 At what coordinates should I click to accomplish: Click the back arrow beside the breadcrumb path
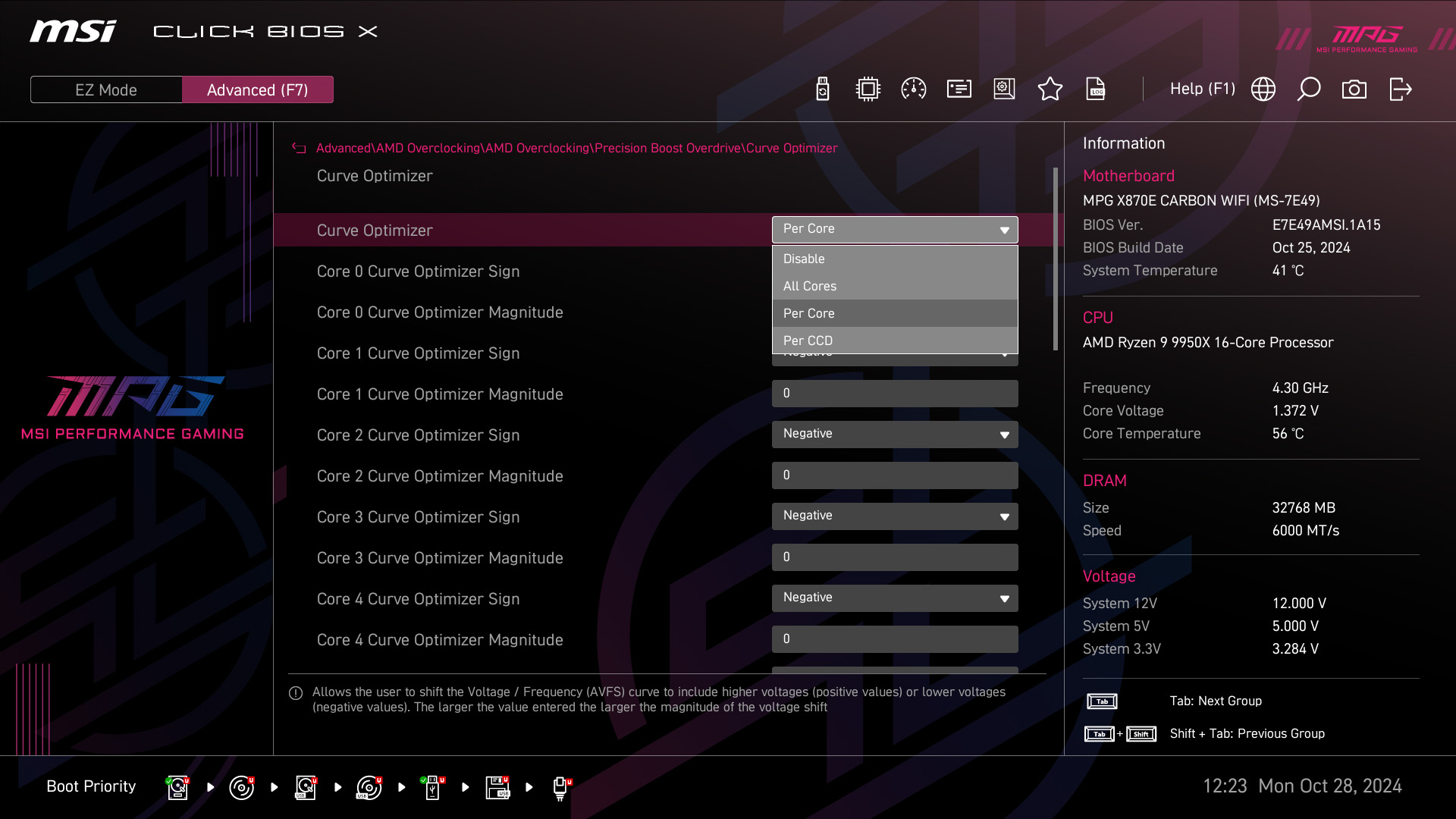click(299, 149)
